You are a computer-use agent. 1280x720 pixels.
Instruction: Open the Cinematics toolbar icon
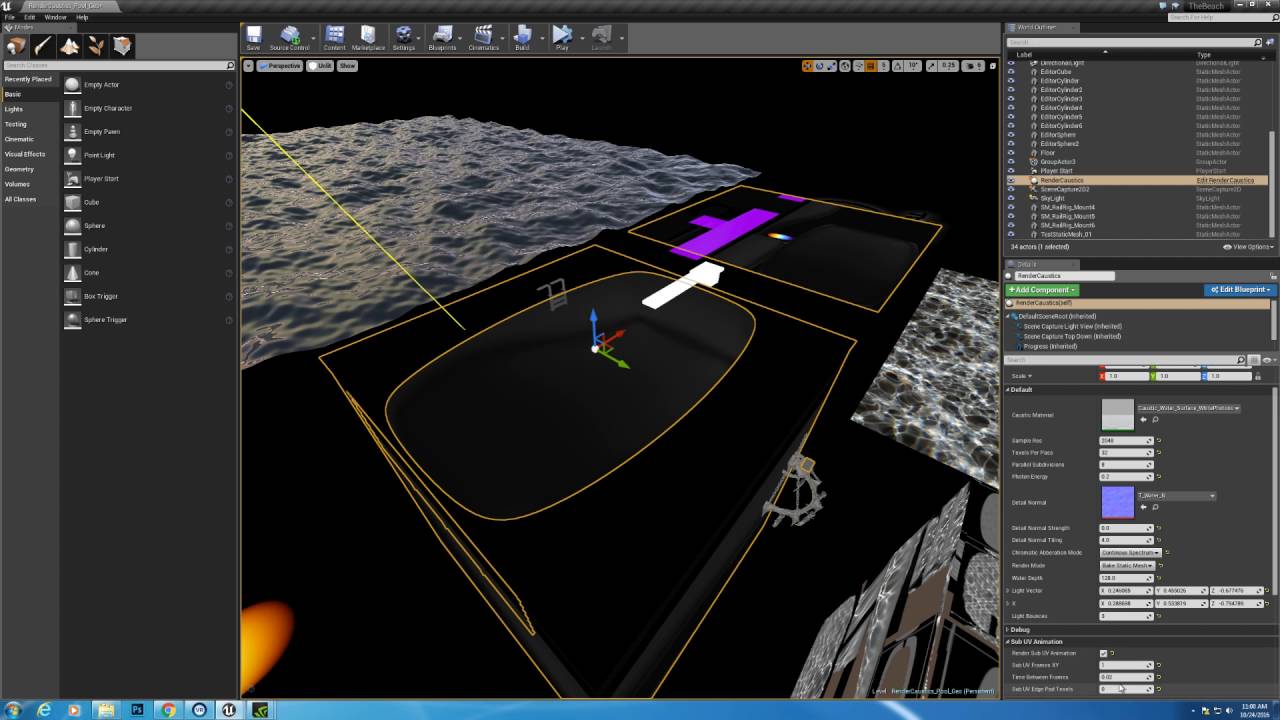tap(483, 38)
